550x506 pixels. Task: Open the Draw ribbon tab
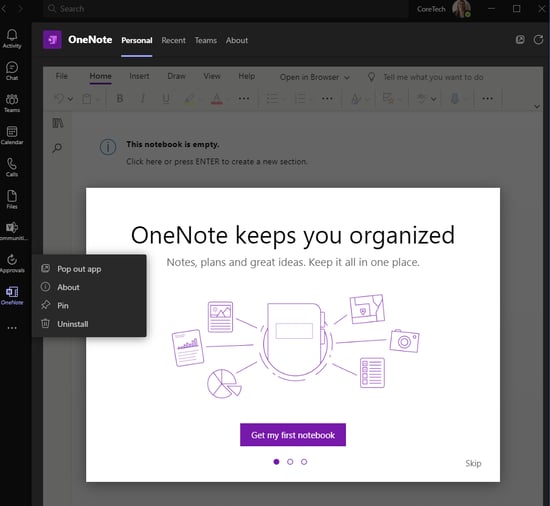click(176, 76)
